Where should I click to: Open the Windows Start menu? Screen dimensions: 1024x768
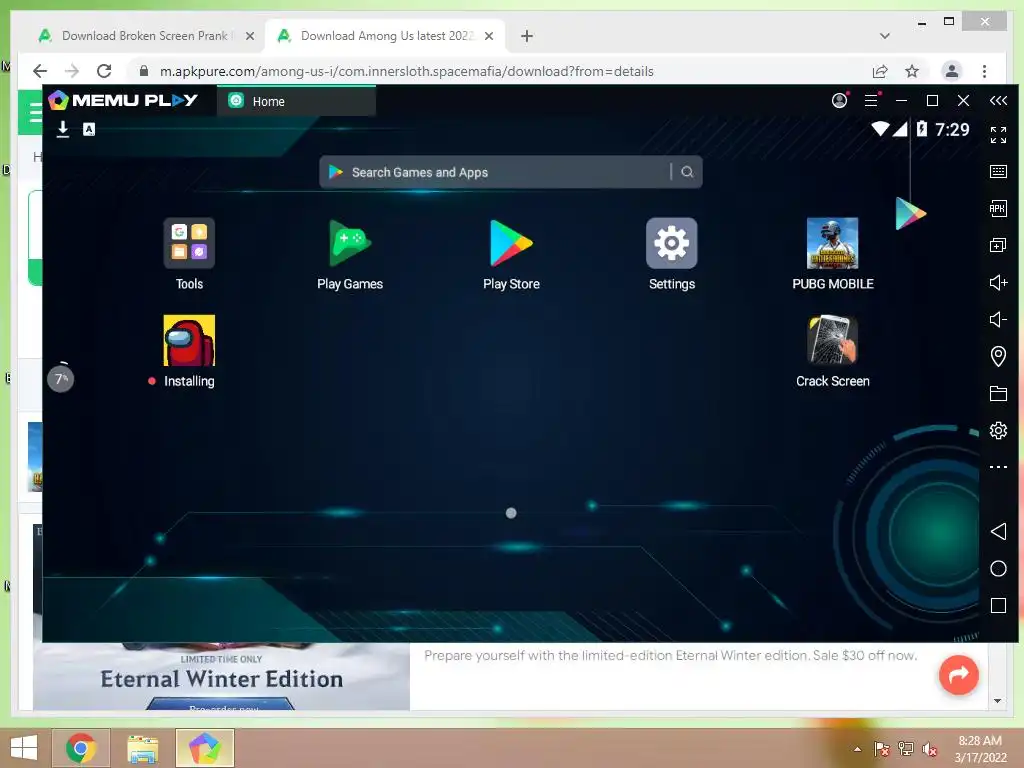click(24, 748)
